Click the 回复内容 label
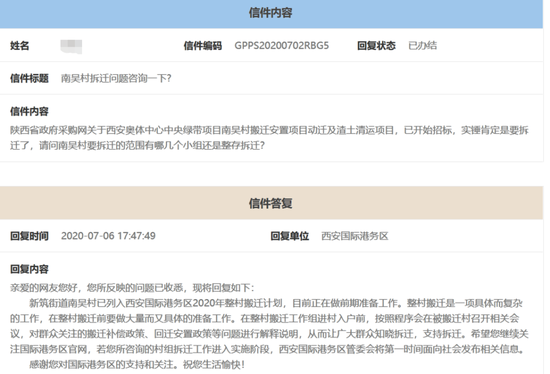This screenshot has width=550, height=374. pyautogui.click(x=29, y=269)
